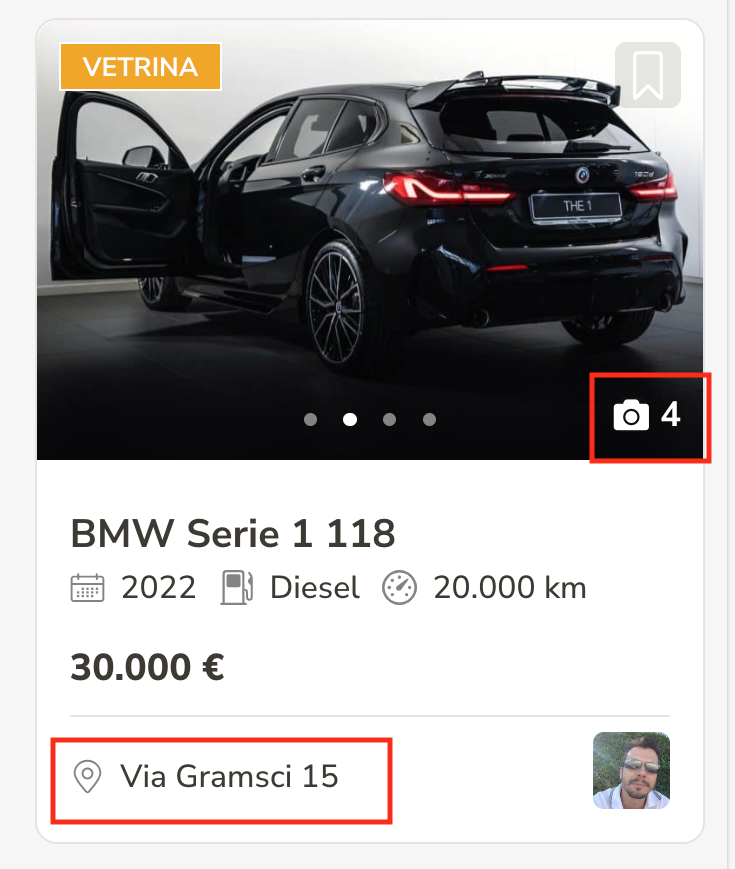Click the calendar year icon
The height and width of the screenshot is (869, 735).
(87, 587)
